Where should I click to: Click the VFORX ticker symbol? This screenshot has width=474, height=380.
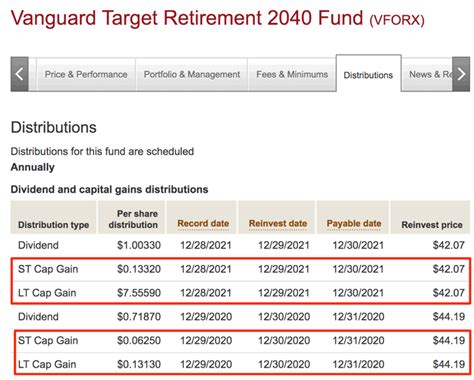click(x=397, y=20)
